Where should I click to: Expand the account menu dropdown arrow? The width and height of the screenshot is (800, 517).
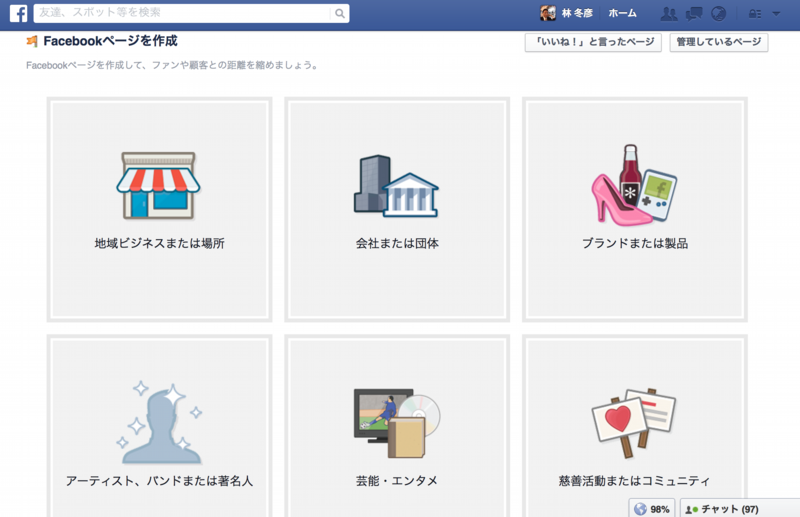[x=776, y=14]
